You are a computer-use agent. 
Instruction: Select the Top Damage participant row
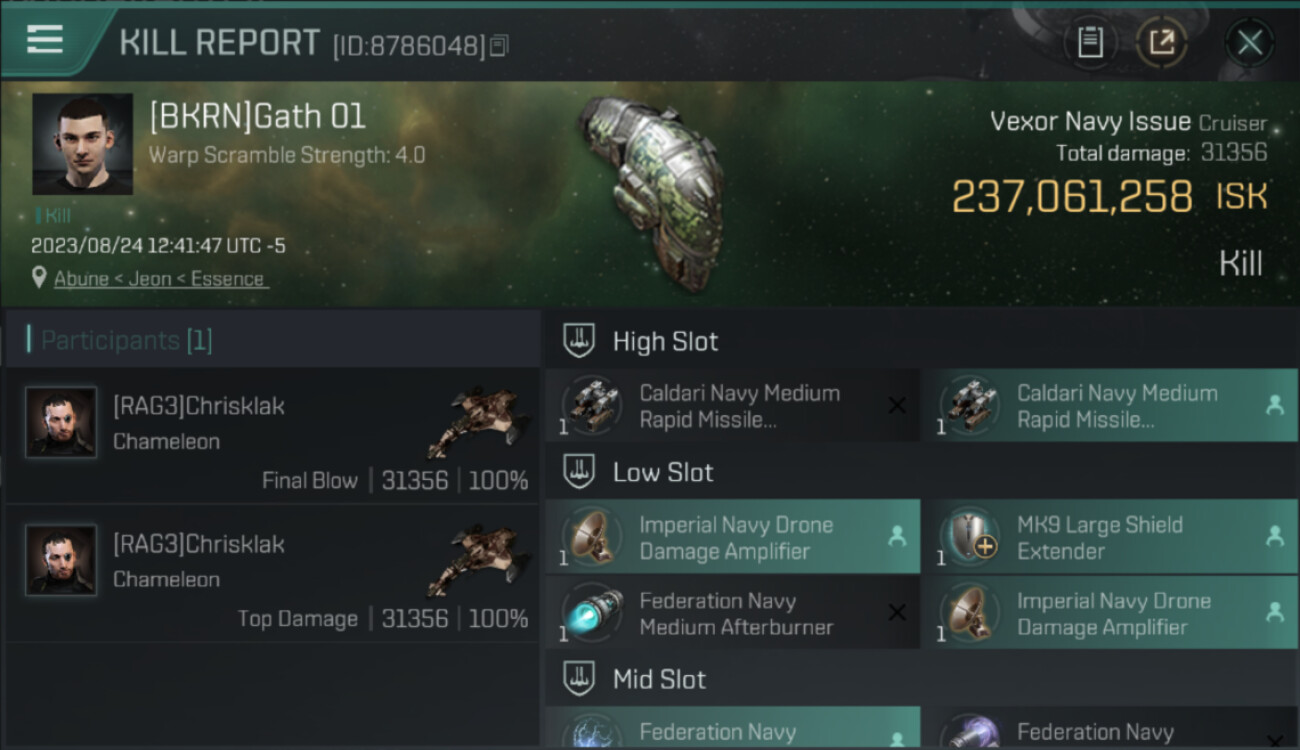[272, 573]
